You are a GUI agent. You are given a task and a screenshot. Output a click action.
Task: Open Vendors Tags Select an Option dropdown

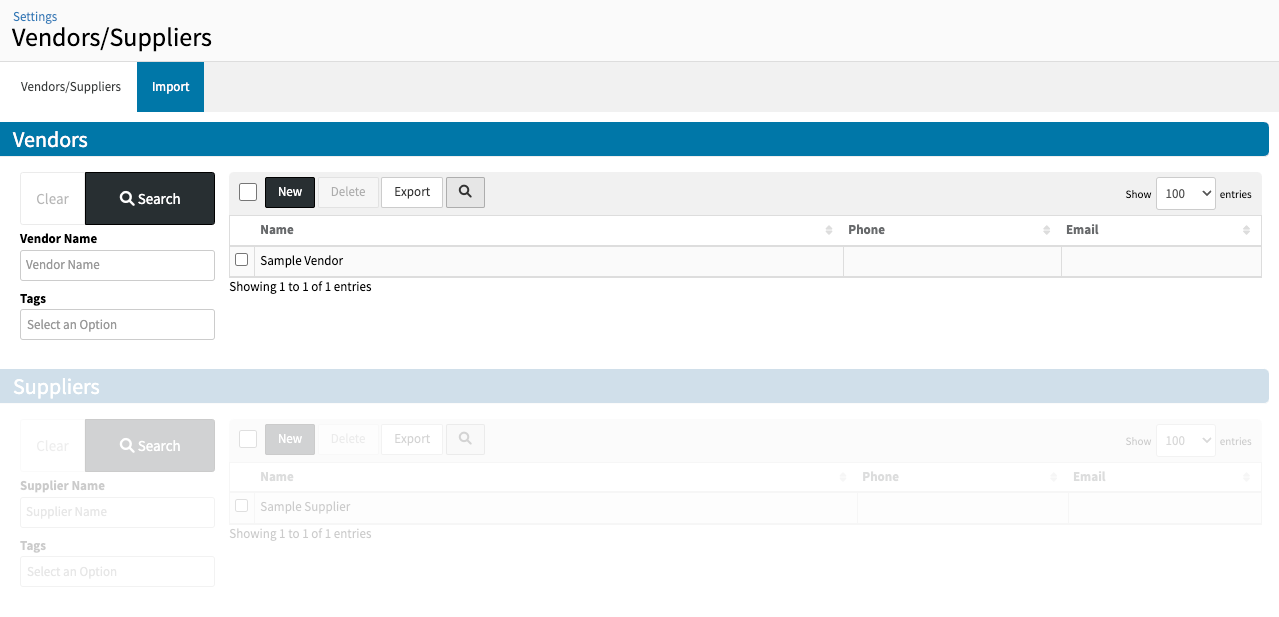coord(117,325)
